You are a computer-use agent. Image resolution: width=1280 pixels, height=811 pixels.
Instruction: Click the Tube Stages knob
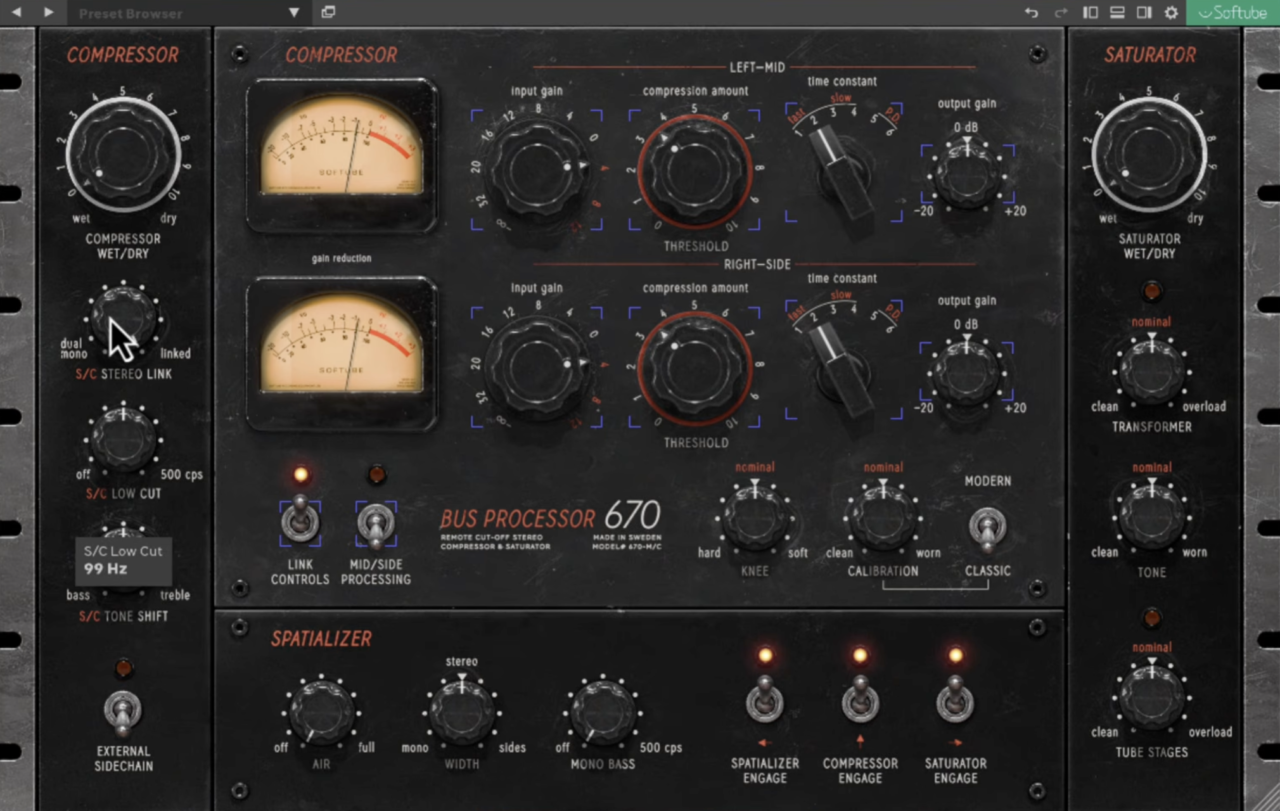[x=1152, y=696]
